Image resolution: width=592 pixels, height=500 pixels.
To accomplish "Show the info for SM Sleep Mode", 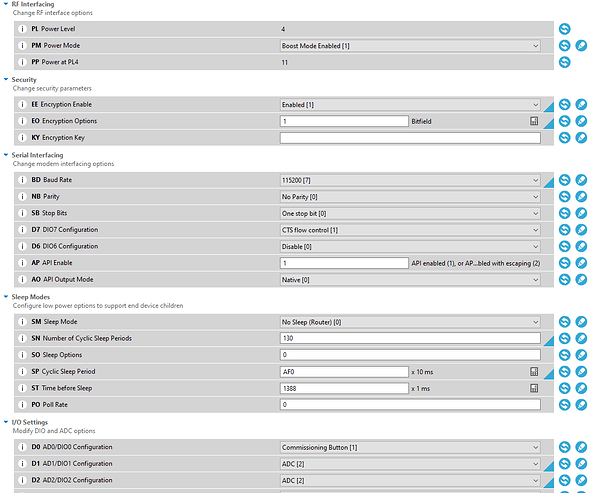I will click(x=22, y=322).
